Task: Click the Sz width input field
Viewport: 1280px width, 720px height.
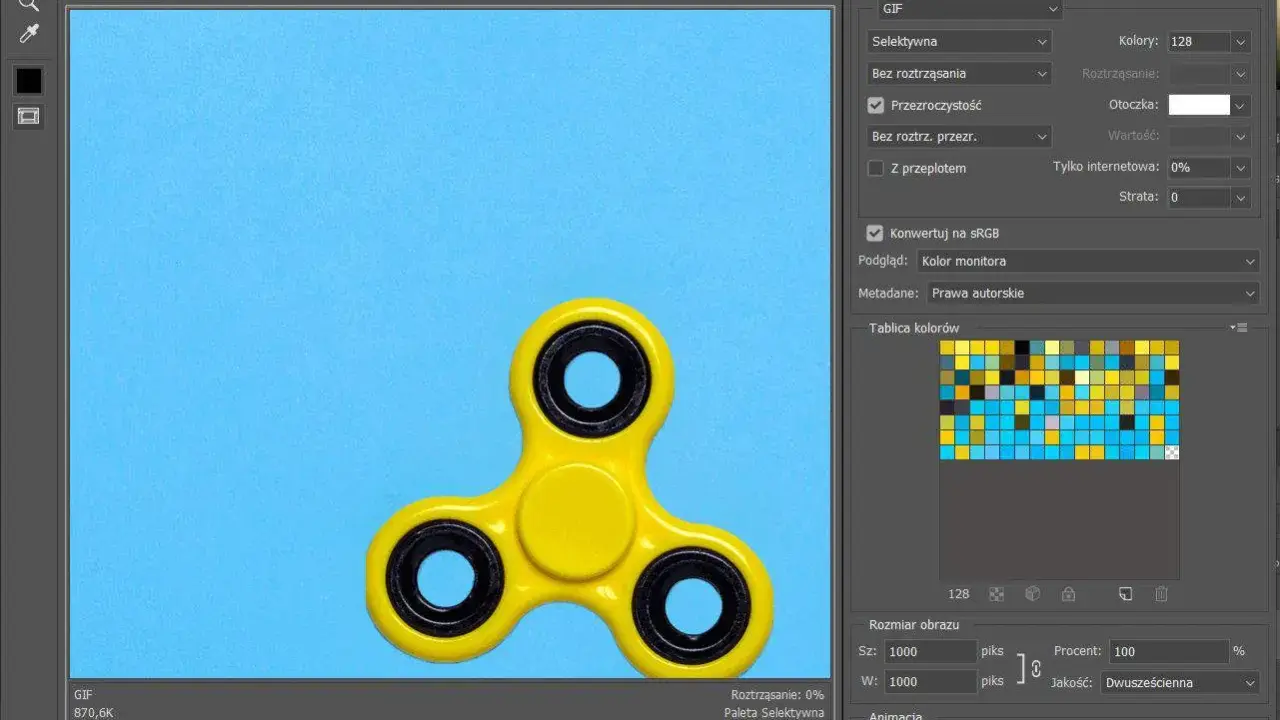Action: click(x=931, y=651)
